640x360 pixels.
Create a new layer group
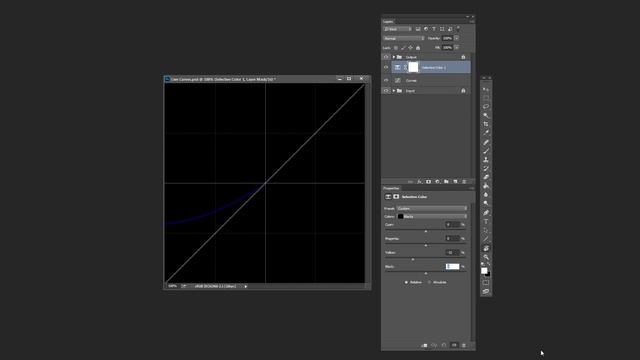point(446,182)
